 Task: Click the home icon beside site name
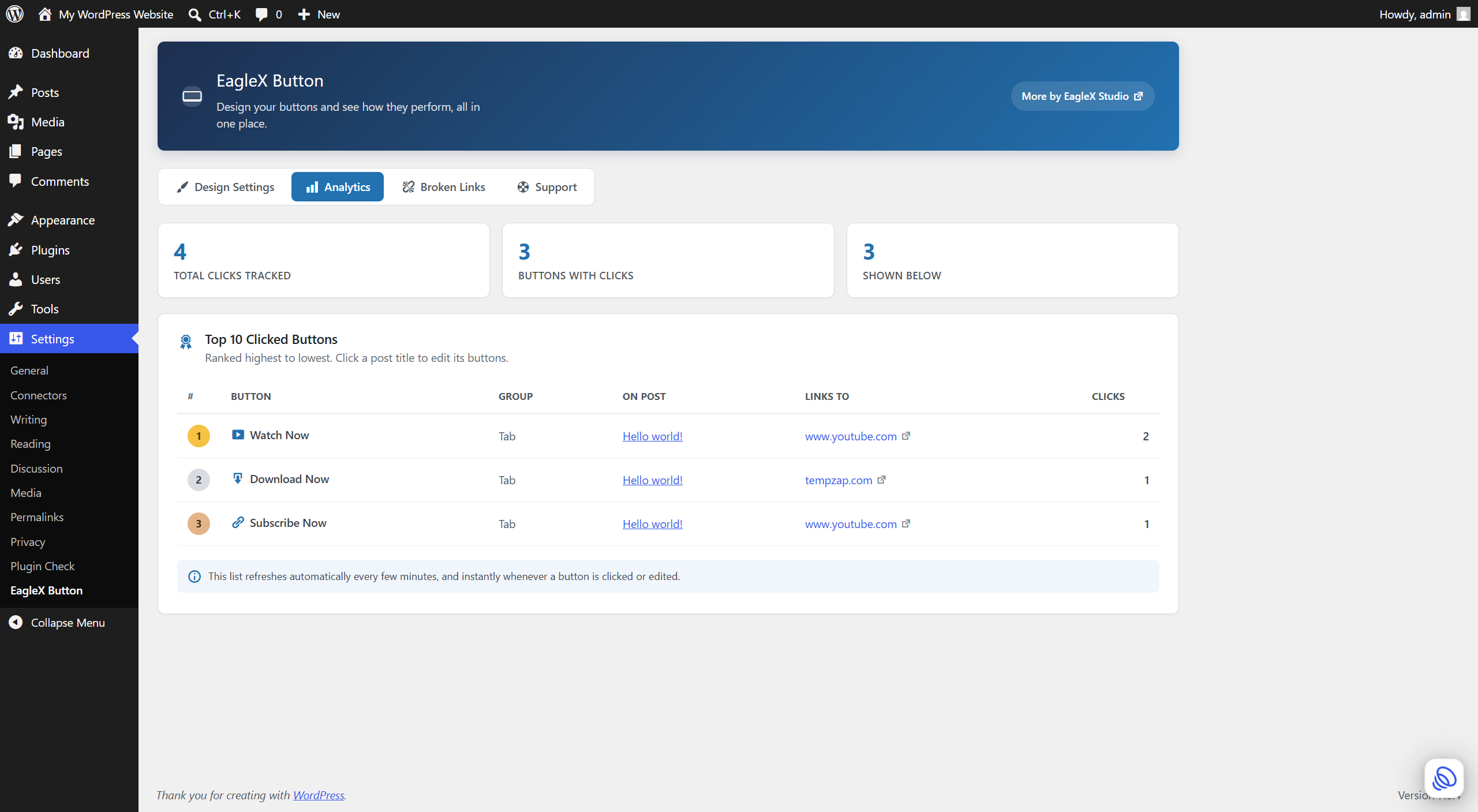click(x=44, y=14)
